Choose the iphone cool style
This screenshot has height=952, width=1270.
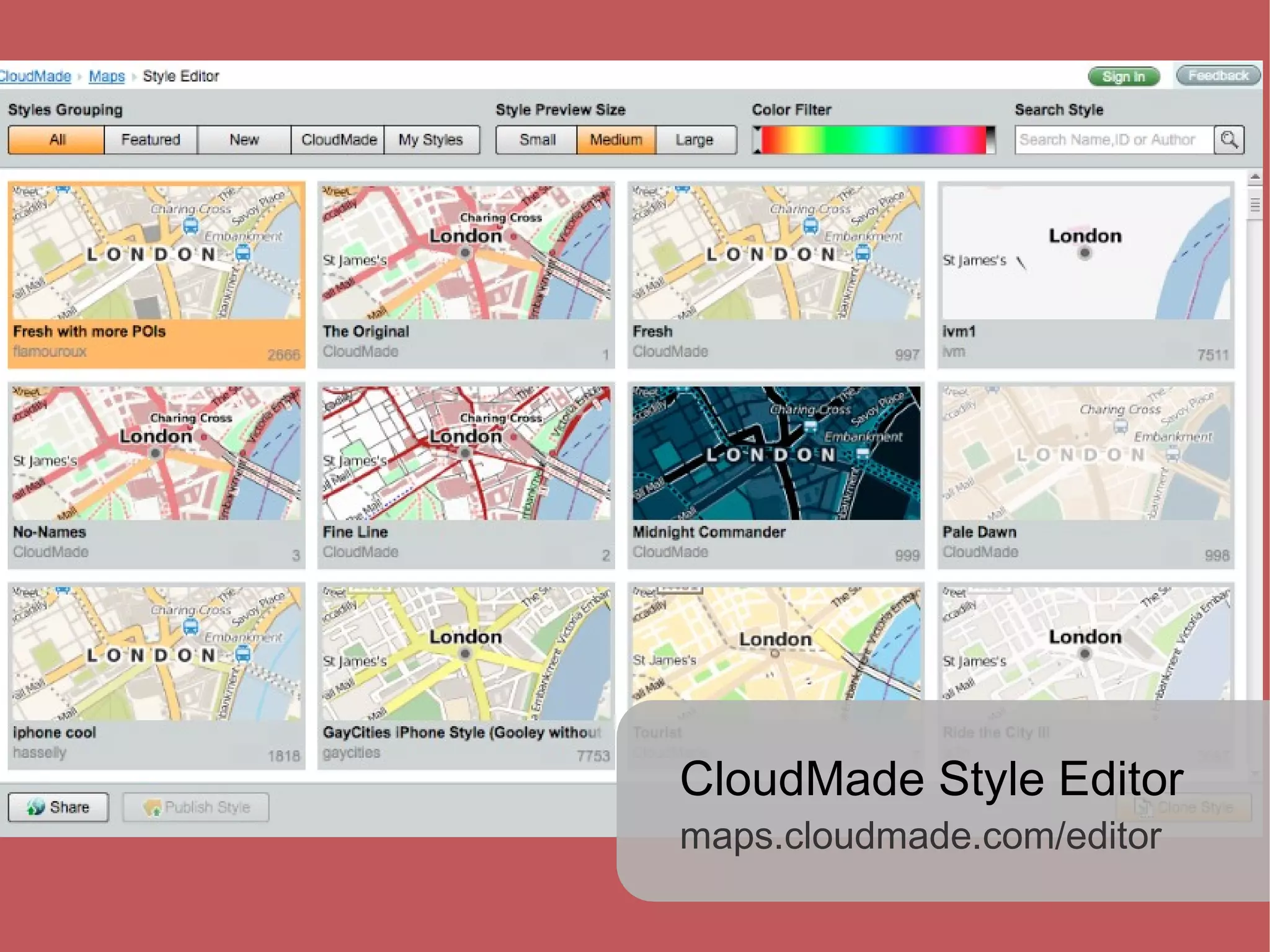point(156,676)
